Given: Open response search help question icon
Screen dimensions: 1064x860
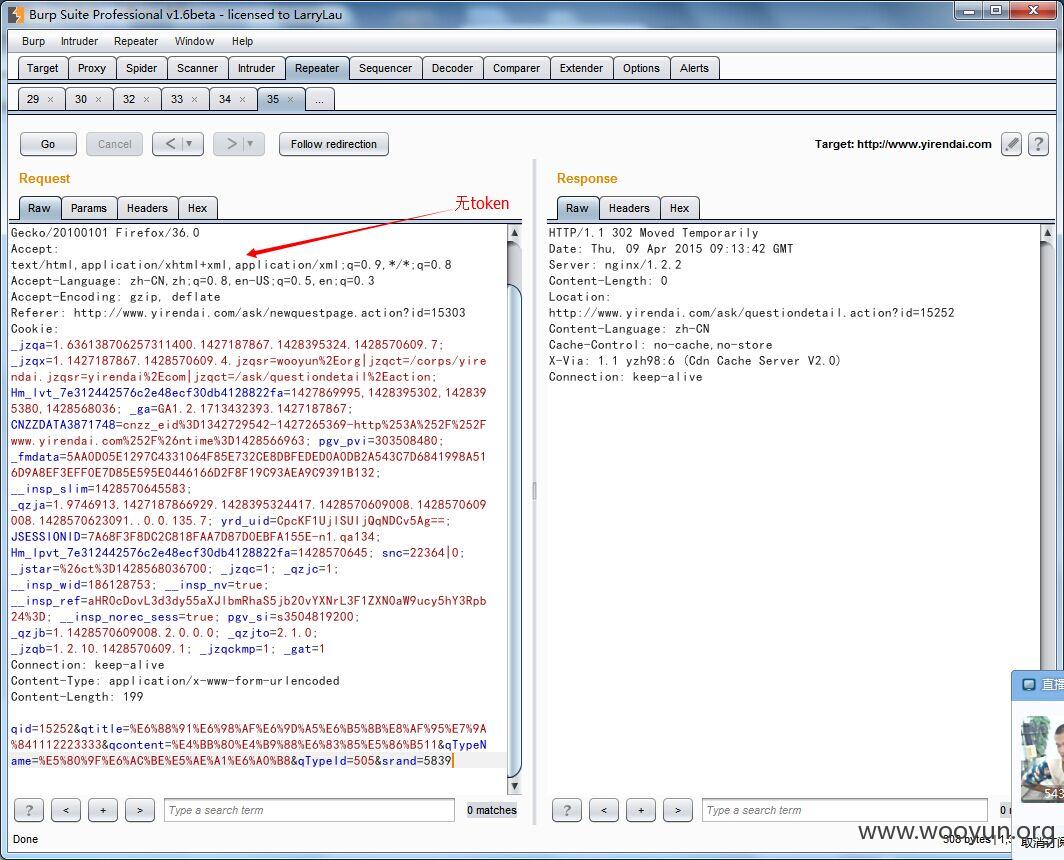Looking at the screenshot, I should [567, 810].
